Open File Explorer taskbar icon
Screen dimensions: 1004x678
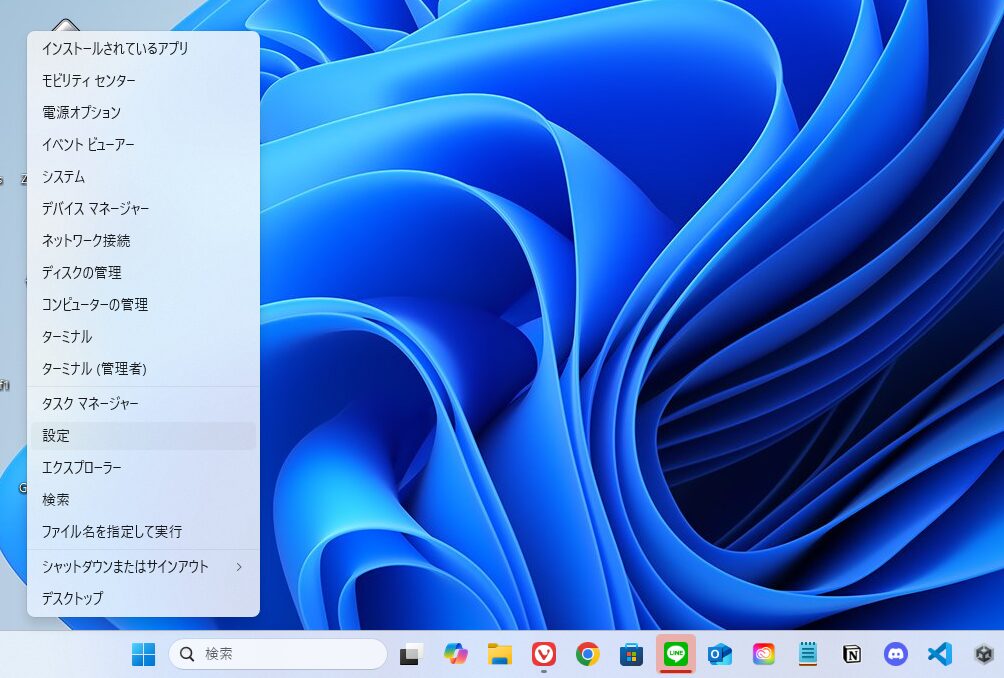pos(500,654)
